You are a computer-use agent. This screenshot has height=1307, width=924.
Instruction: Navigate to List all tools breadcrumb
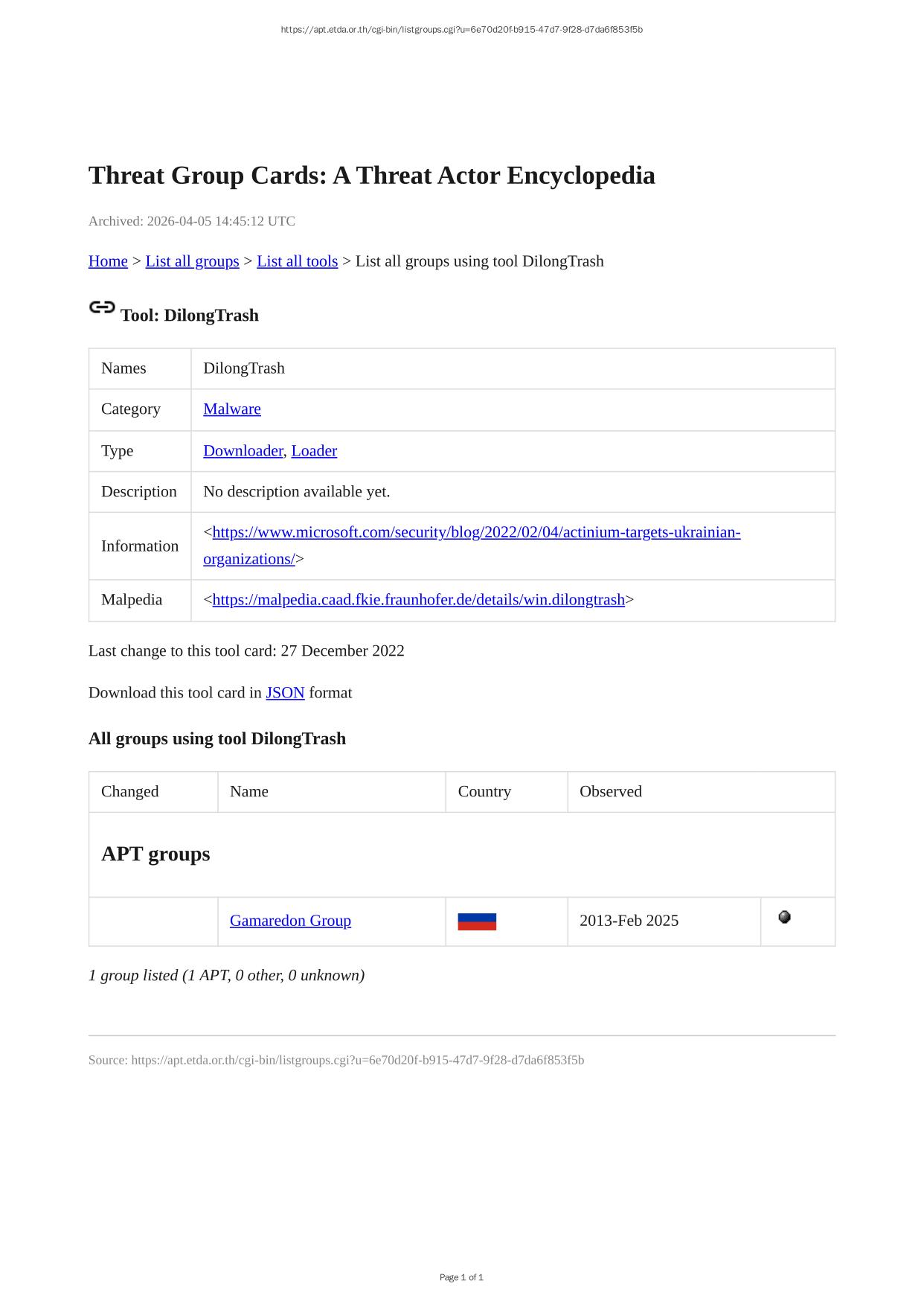297,261
